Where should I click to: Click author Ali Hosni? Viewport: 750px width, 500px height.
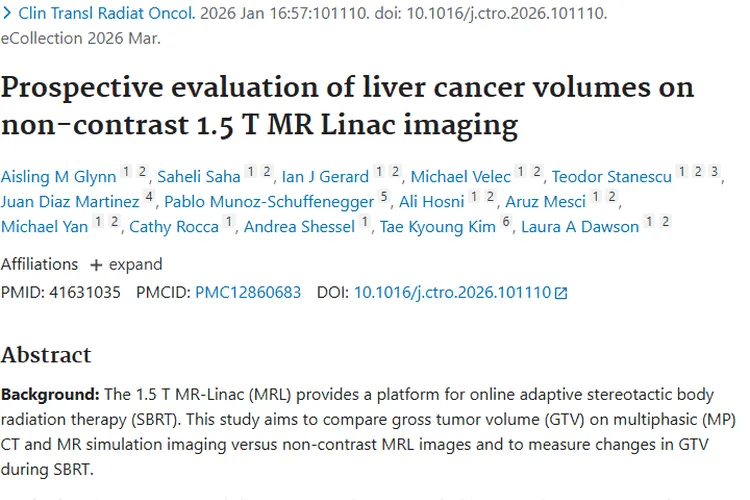coord(431,202)
